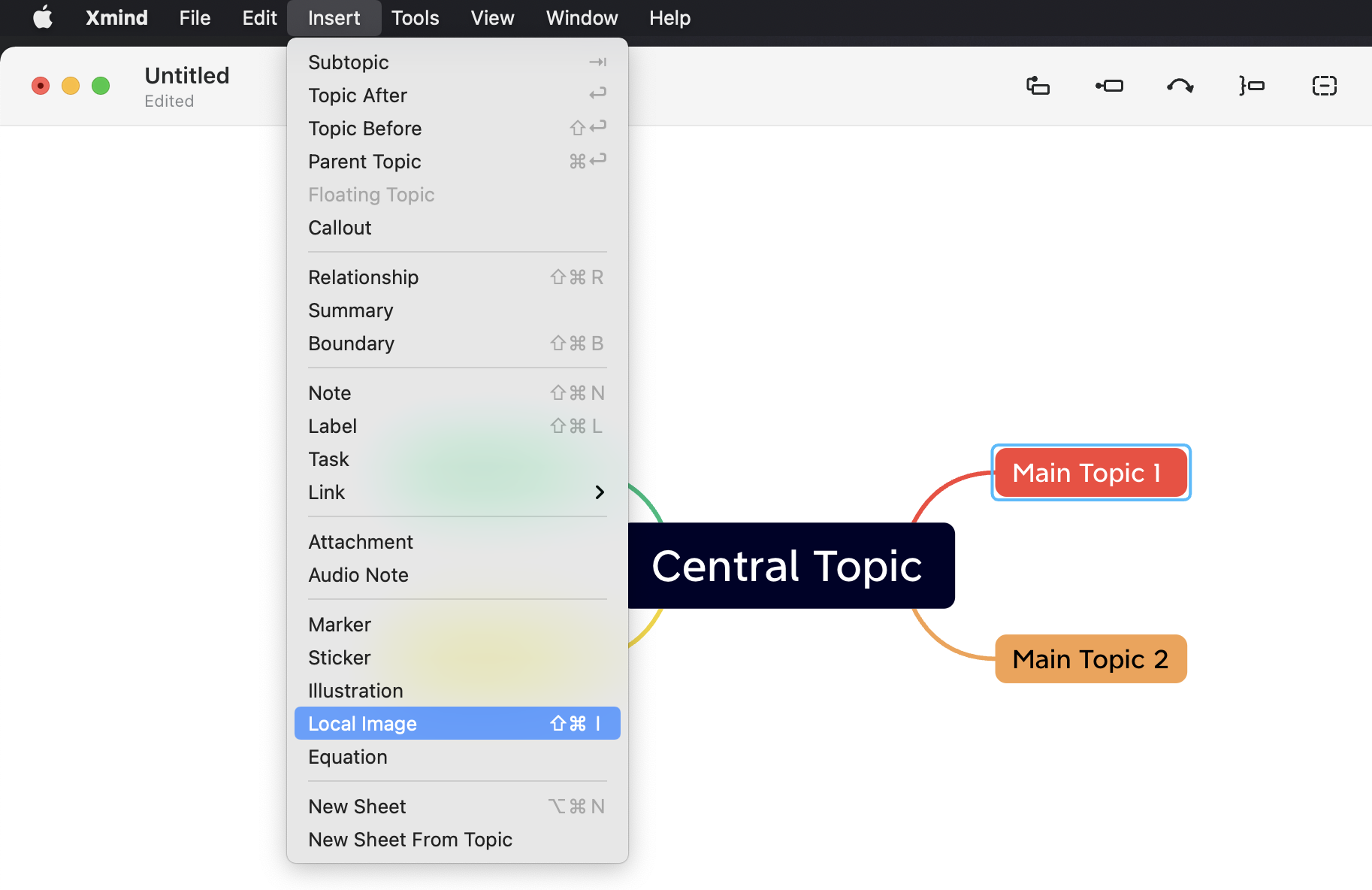Expand the Link submenu

point(457,492)
